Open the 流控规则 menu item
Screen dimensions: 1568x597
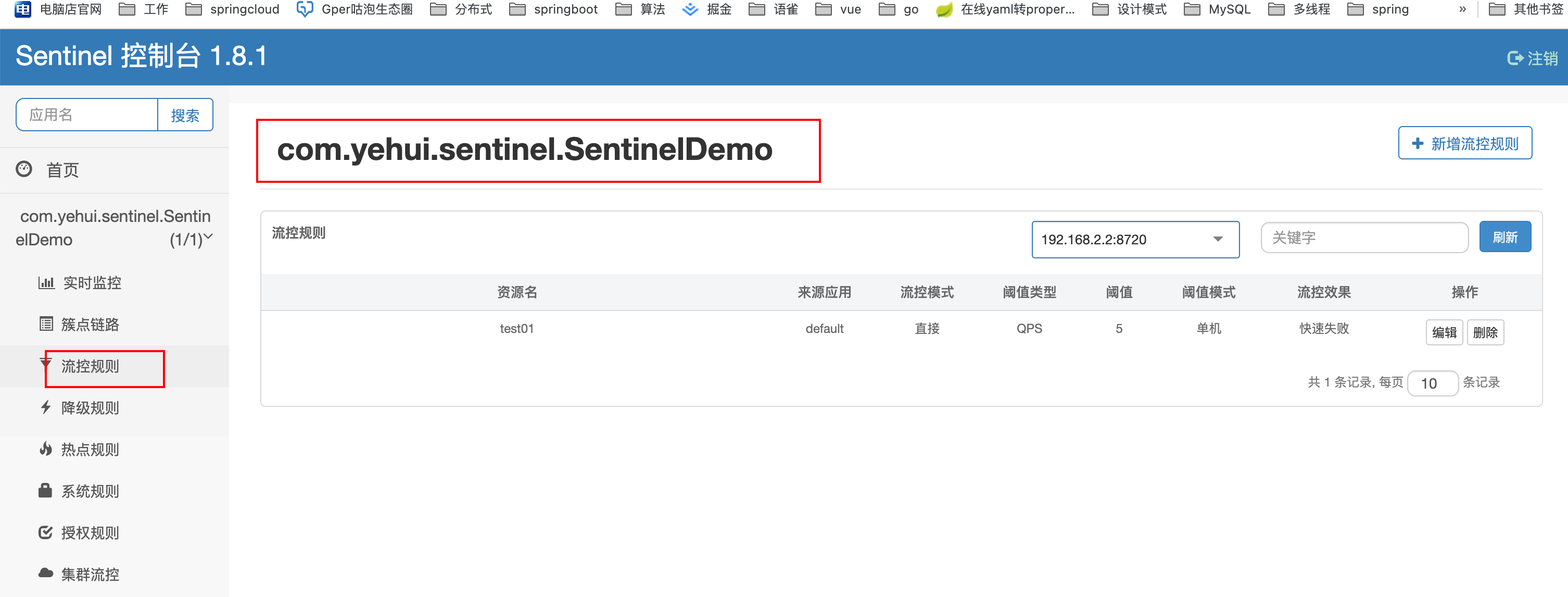coord(90,366)
